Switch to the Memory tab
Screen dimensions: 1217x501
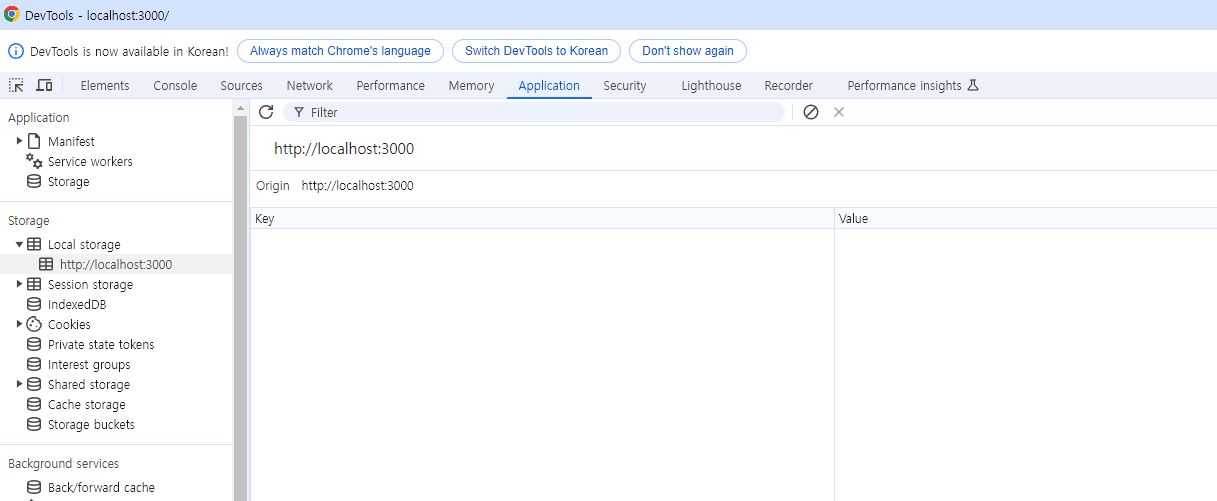[471, 86]
